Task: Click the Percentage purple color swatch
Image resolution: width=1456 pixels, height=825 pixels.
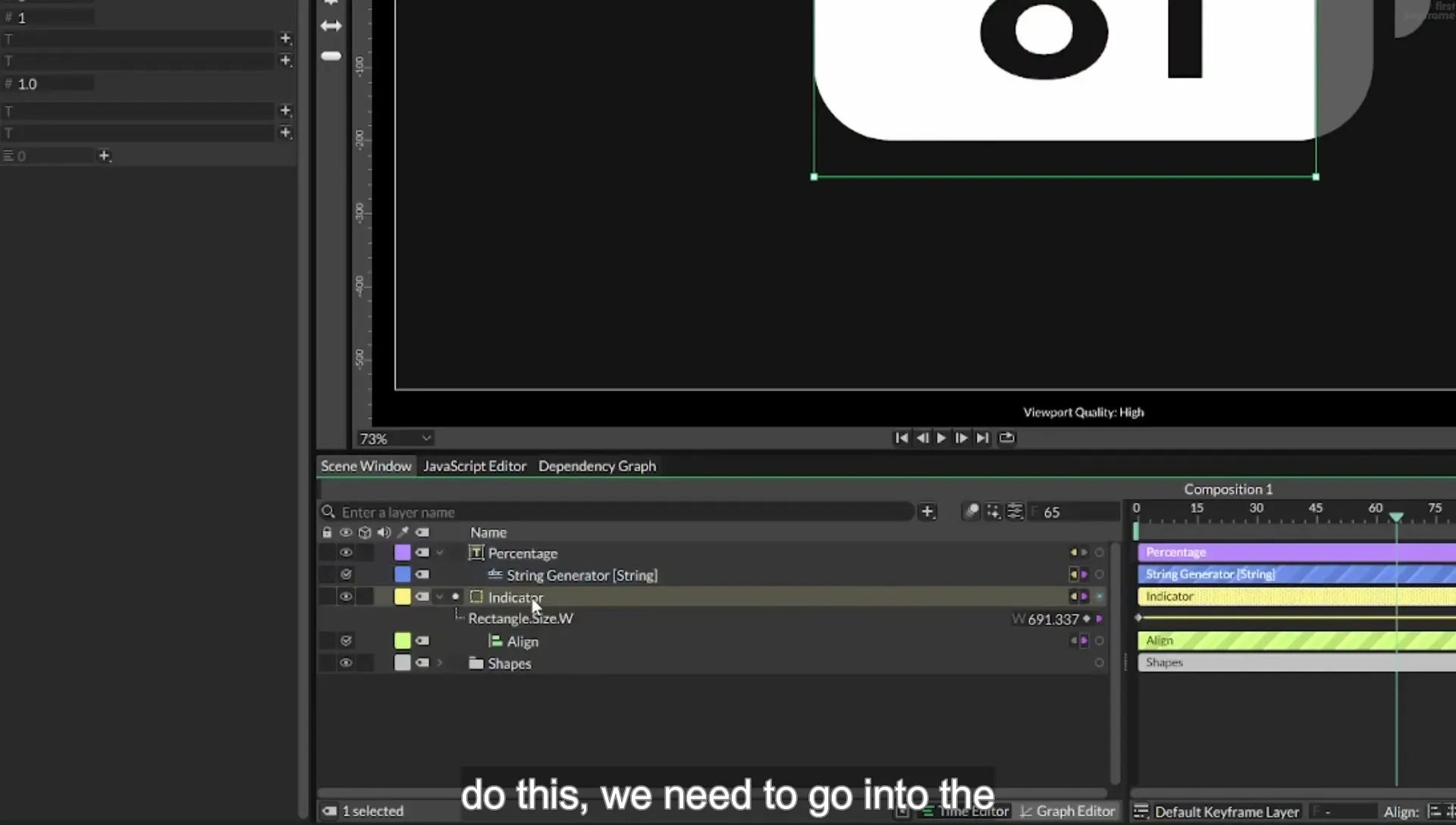Action: tap(403, 553)
